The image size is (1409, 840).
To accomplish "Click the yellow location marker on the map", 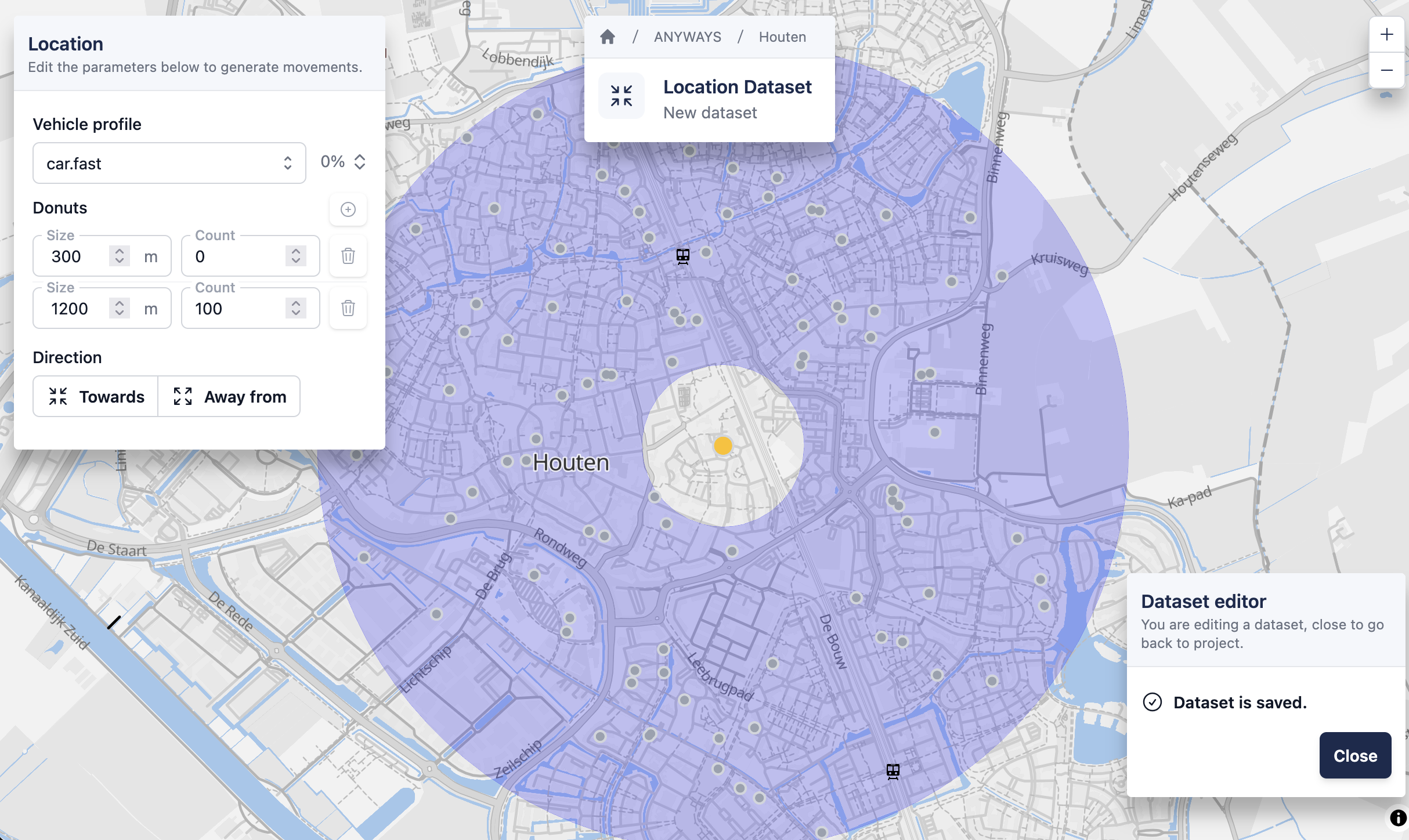I will 723,446.
